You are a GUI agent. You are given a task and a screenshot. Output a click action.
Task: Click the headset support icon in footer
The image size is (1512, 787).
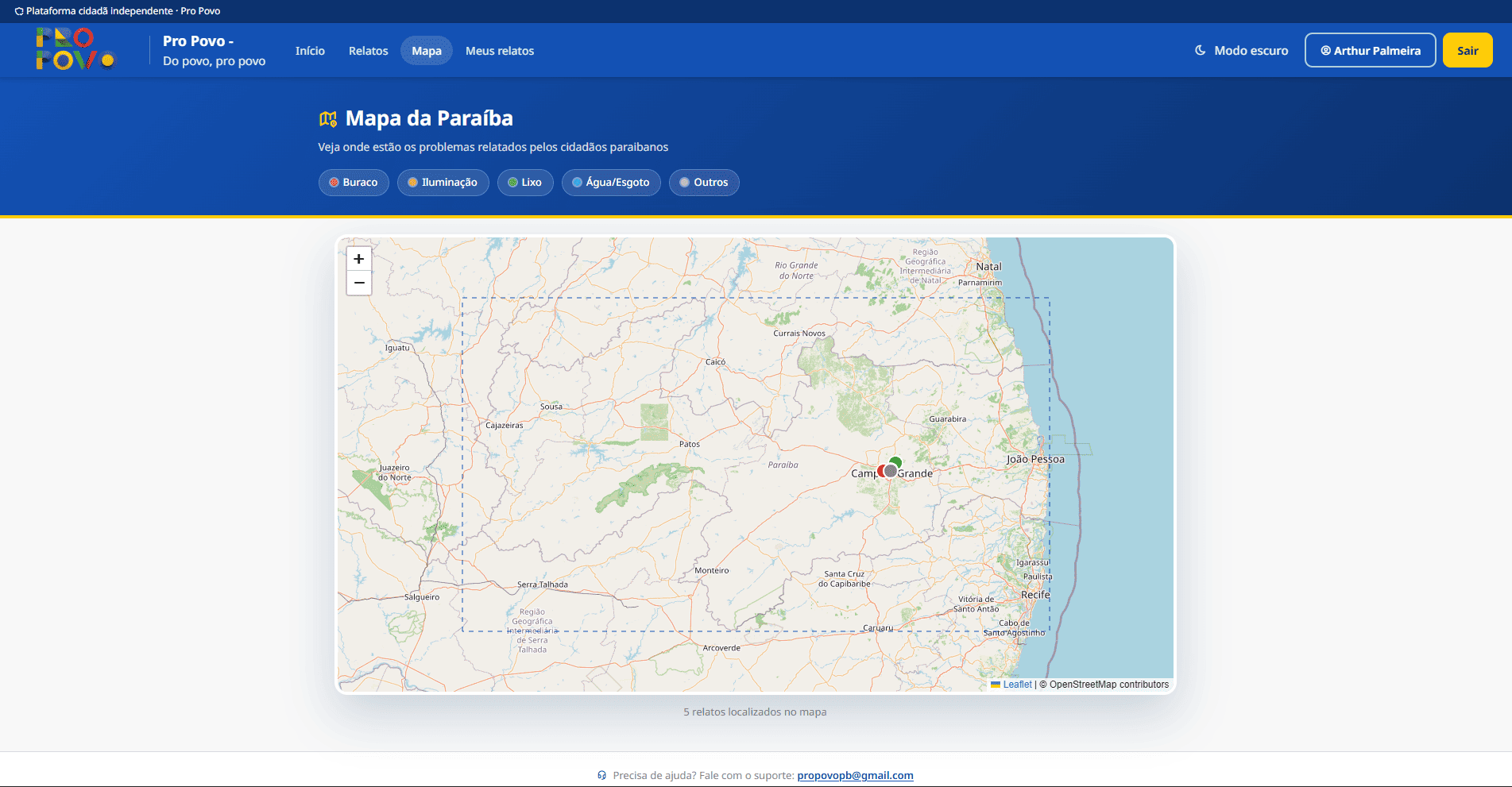click(x=602, y=775)
